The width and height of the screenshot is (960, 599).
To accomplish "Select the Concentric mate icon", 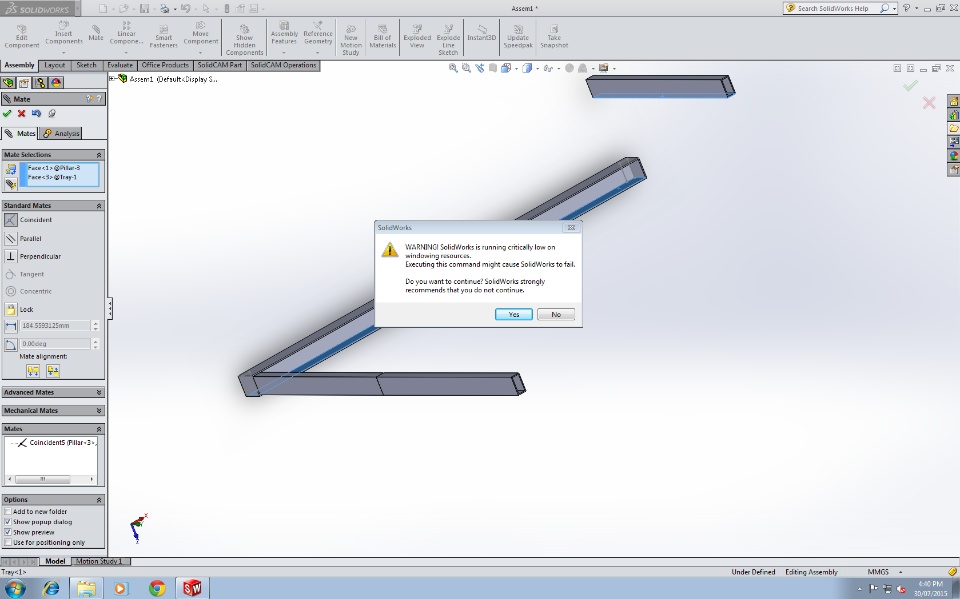I will click(x=10, y=291).
